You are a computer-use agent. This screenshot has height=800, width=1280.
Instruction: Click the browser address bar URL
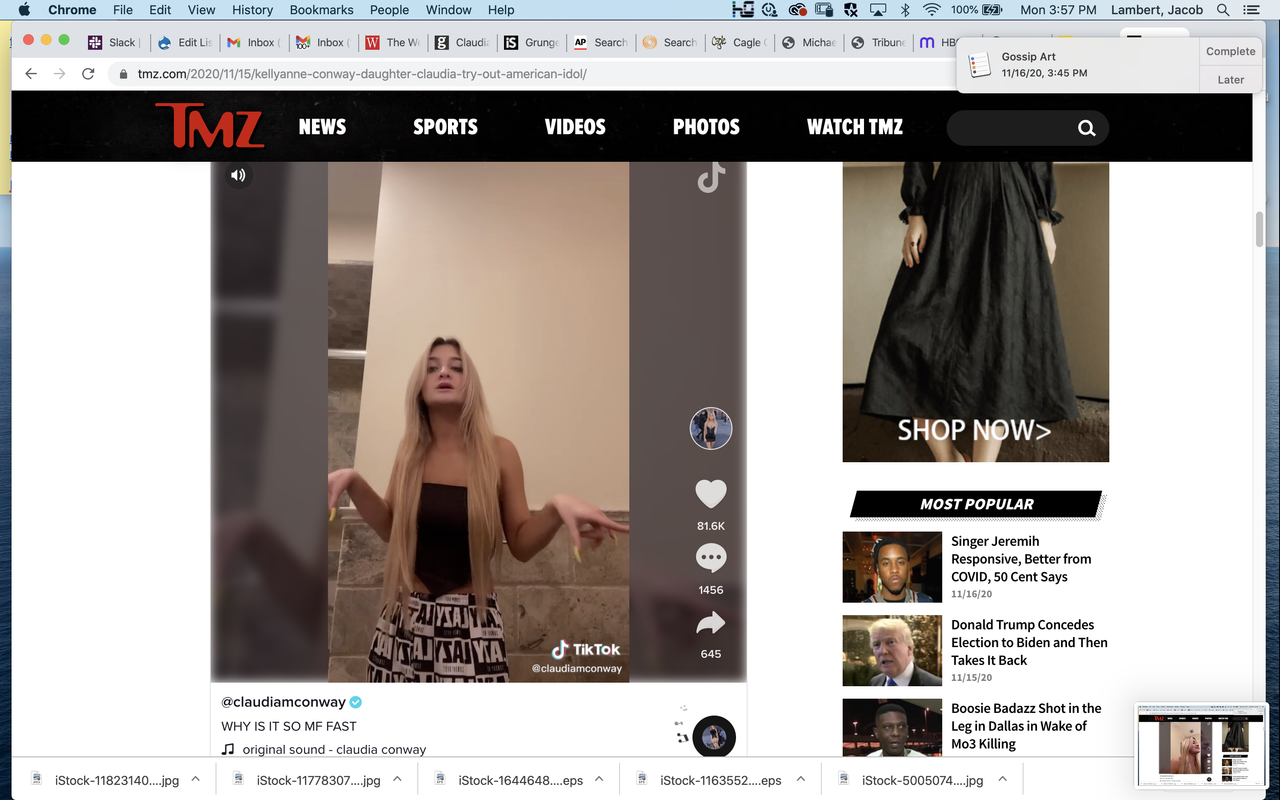362,74
